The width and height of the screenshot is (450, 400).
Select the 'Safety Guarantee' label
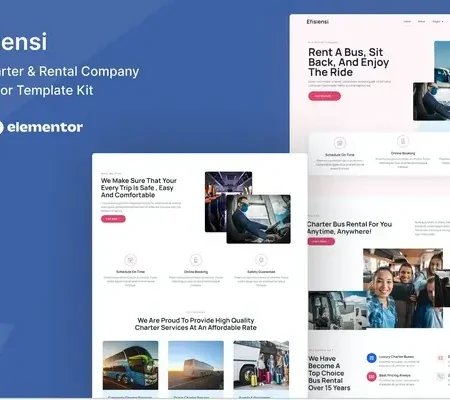[x=261, y=272]
